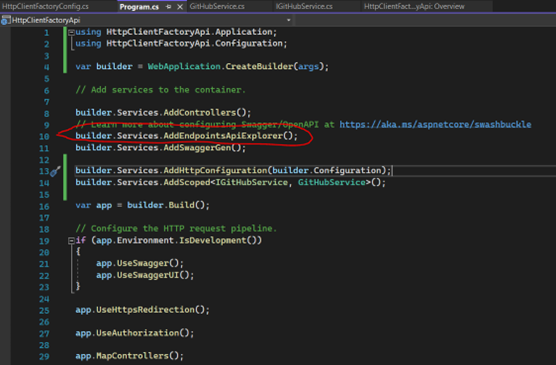Close the Program.cs tab
This screenshot has width=556, height=365.
180,7
